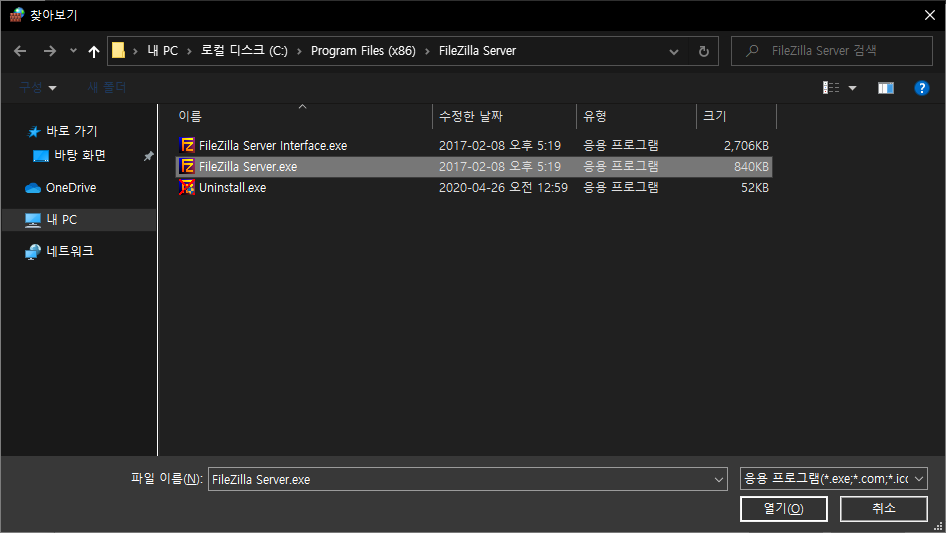Screen dimensions: 946x533
Task: Expand the address bar history dropdown
Action: tap(674, 52)
